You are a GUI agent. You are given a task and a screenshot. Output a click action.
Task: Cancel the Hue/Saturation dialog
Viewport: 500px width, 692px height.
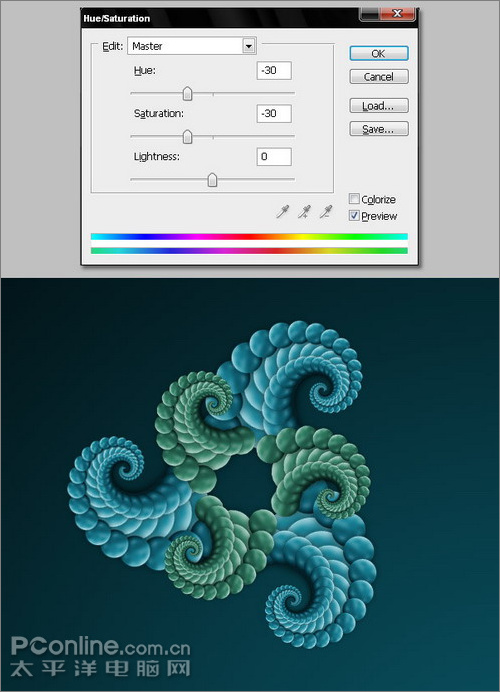pyautogui.click(x=379, y=77)
